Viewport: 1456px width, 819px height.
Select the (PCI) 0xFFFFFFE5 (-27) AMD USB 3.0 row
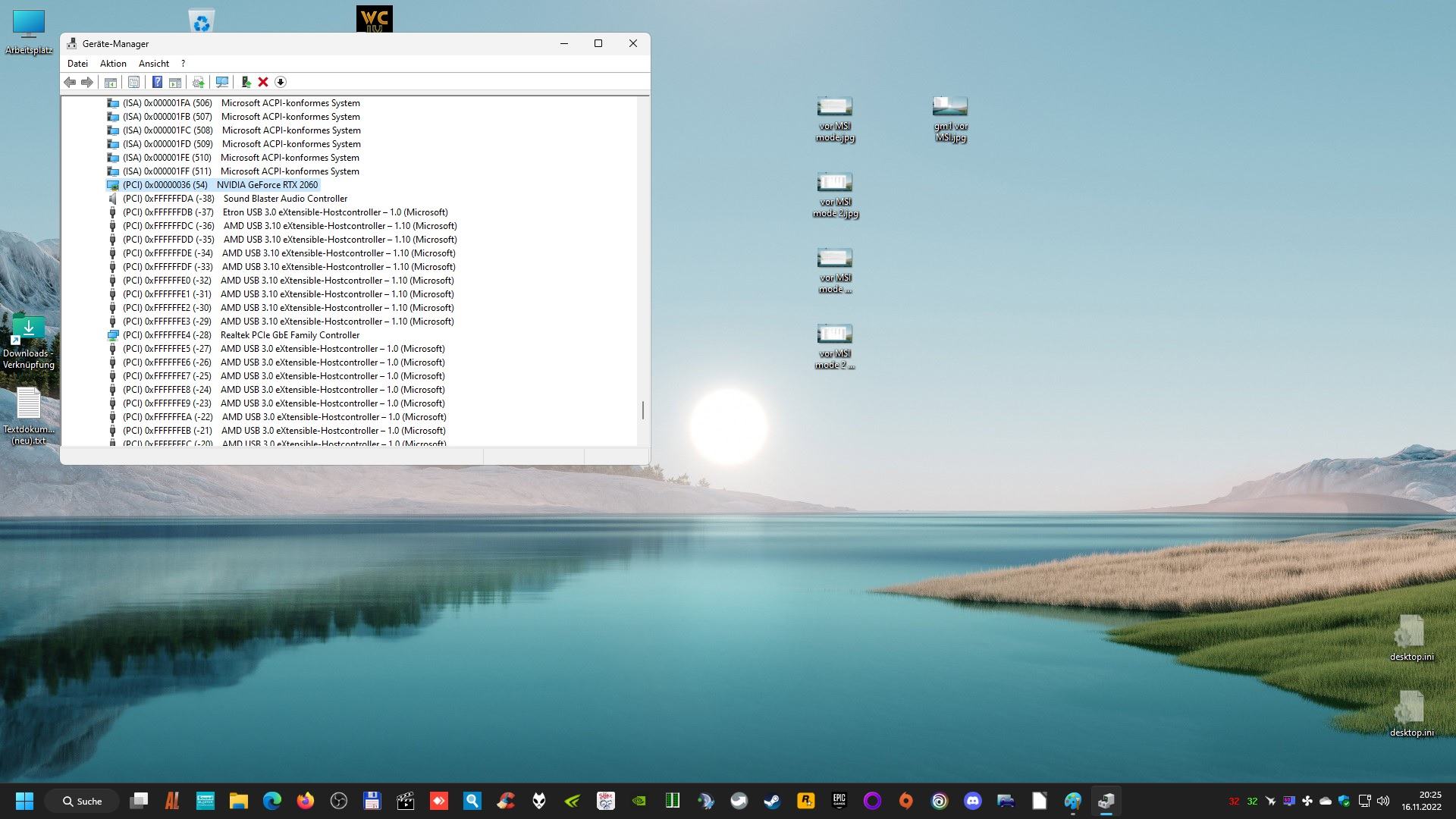click(x=276, y=349)
